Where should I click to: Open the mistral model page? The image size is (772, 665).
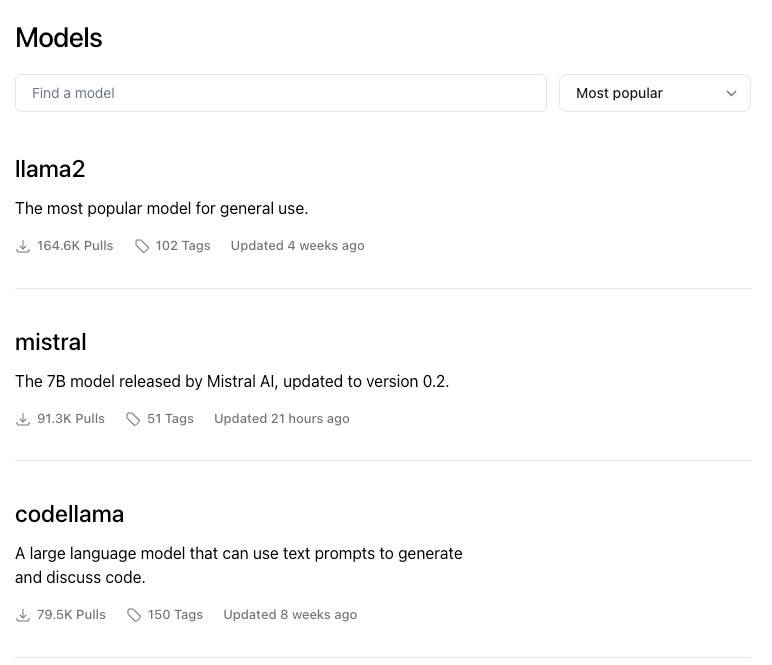(x=51, y=342)
